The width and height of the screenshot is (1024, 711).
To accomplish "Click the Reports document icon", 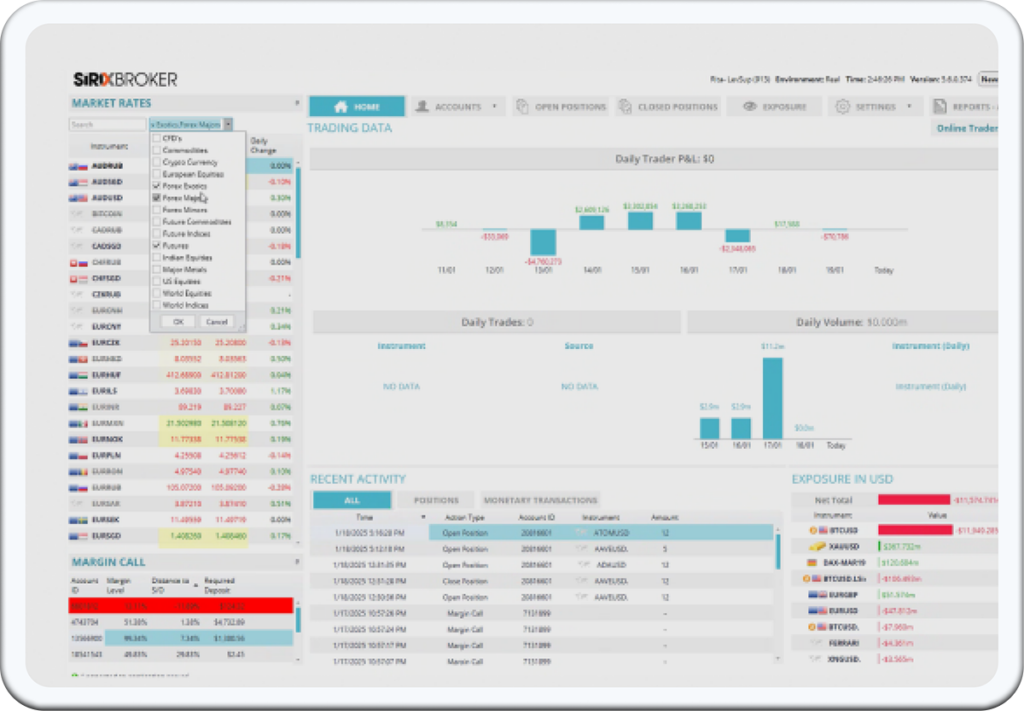I will click(x=939, y=107).
